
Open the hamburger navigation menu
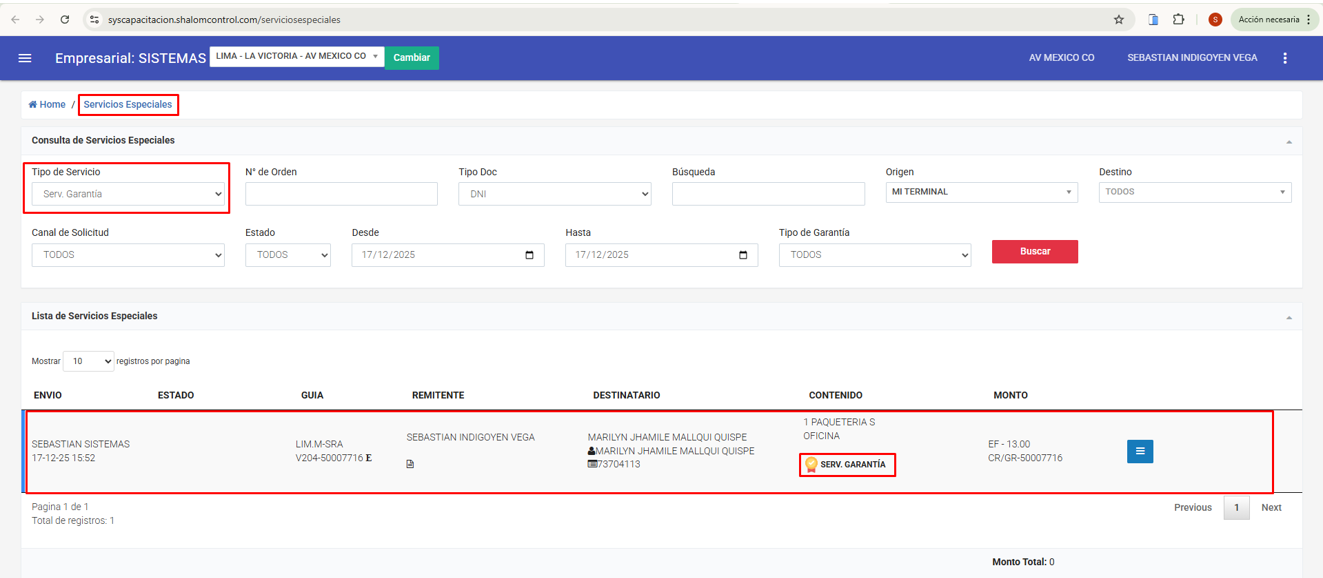tap(25, 58)
